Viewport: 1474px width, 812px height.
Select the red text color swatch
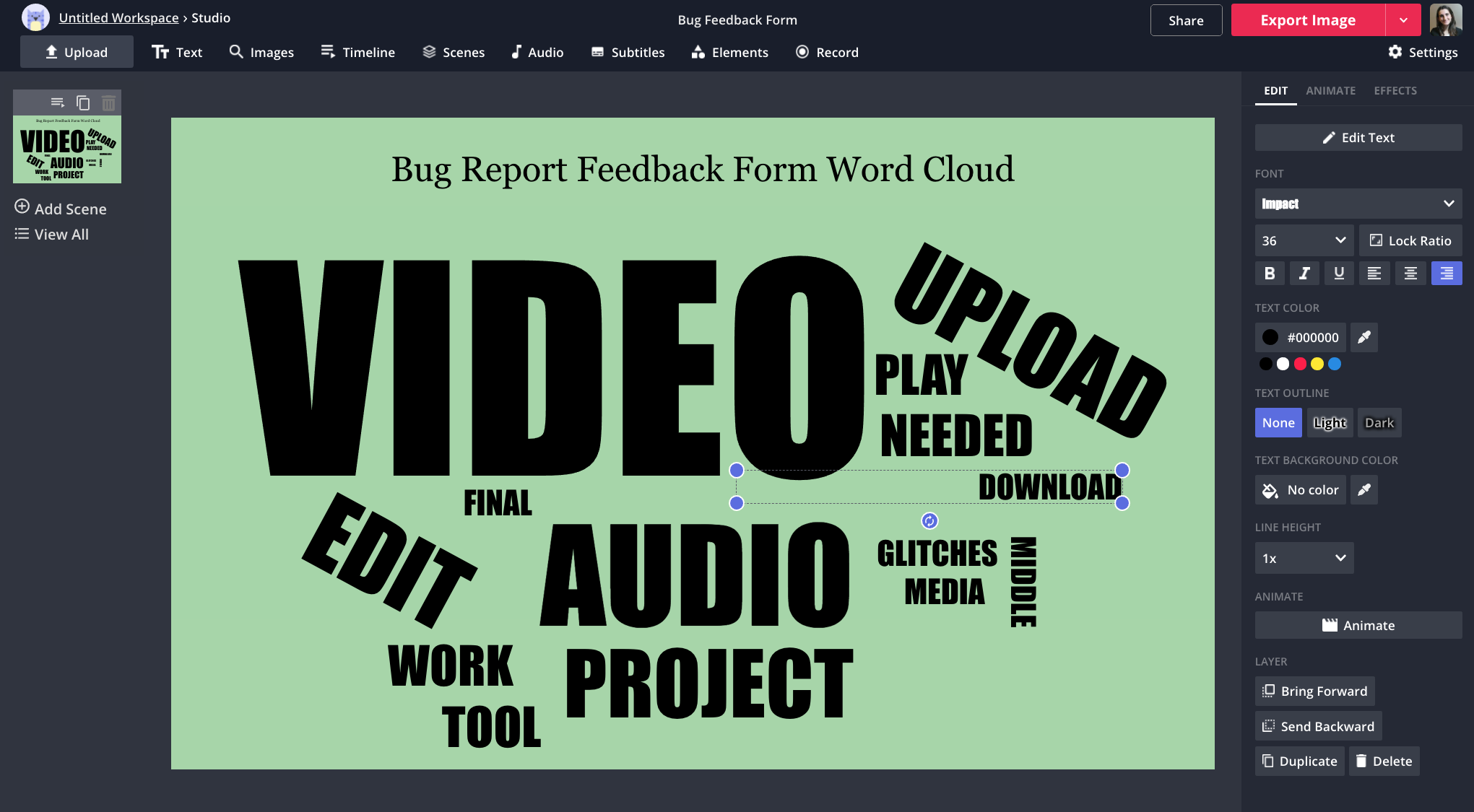[1301, 364]
